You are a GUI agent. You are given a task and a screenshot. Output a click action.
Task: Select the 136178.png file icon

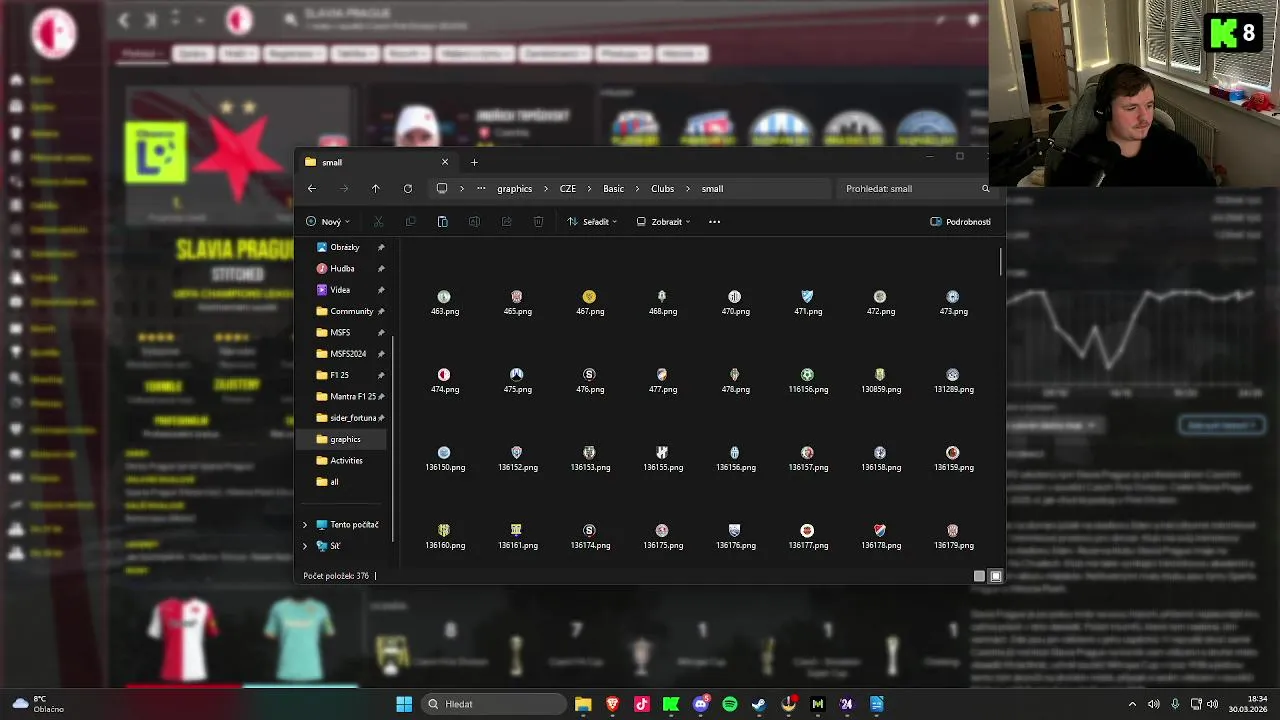click(x=880, y=530)
